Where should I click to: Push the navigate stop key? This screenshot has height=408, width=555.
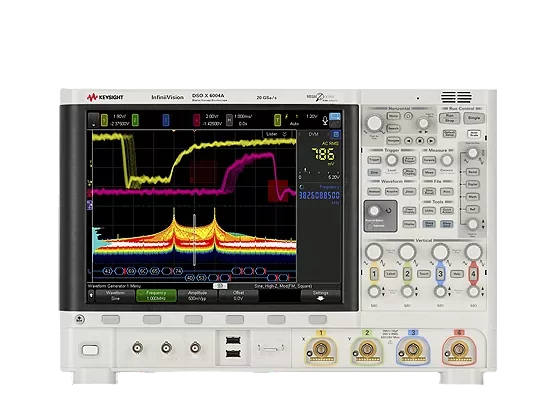click(x=420, y=140)
